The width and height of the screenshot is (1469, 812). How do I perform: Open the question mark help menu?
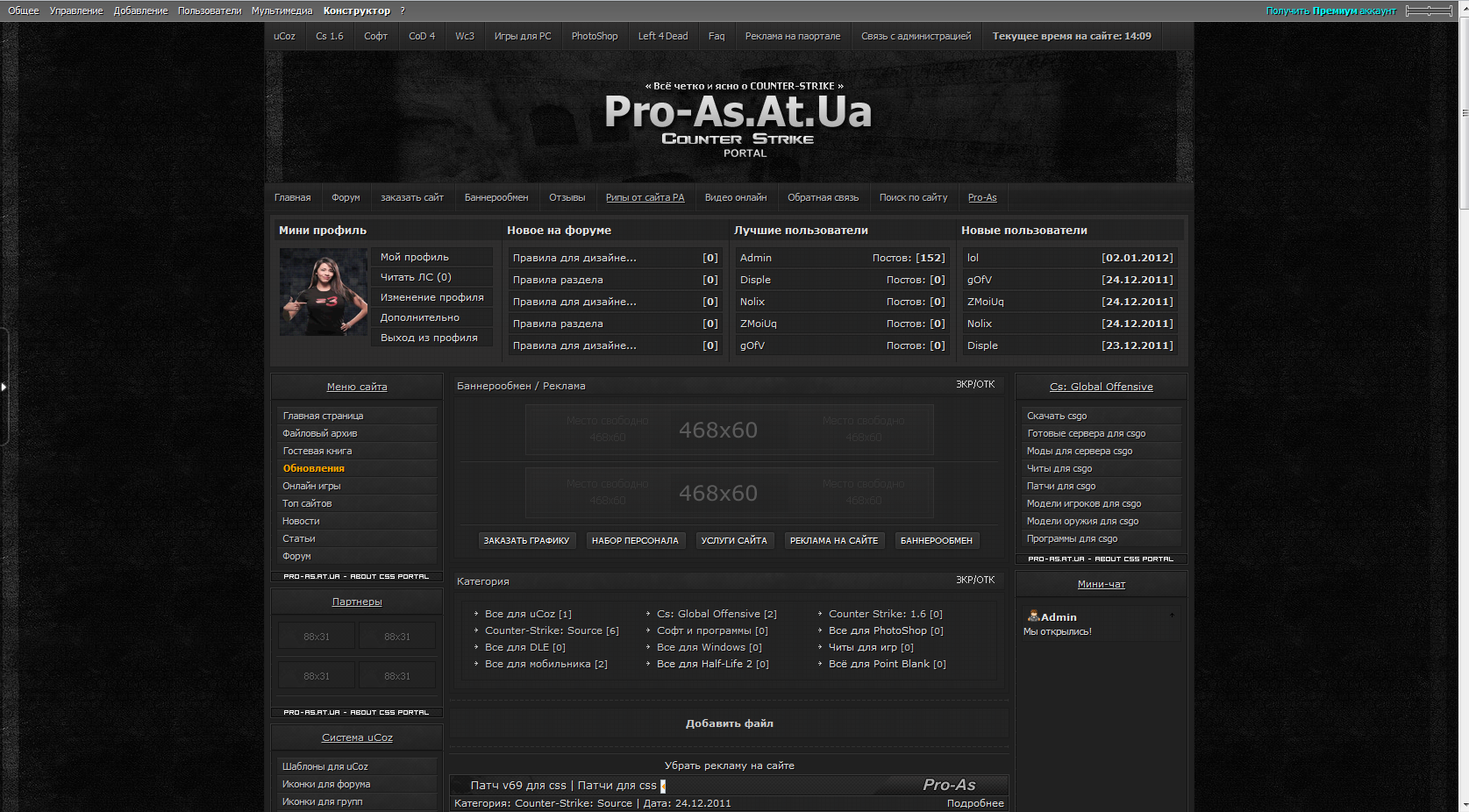[x=403, y=11]
